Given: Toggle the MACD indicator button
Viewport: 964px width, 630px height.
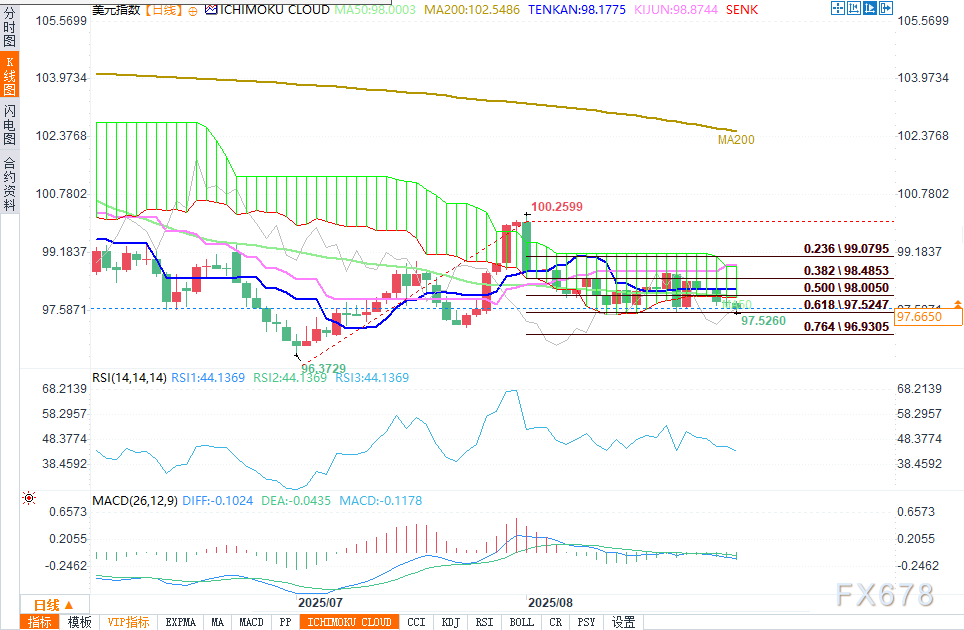Looking at the screenshot, I should click(251, 622).
